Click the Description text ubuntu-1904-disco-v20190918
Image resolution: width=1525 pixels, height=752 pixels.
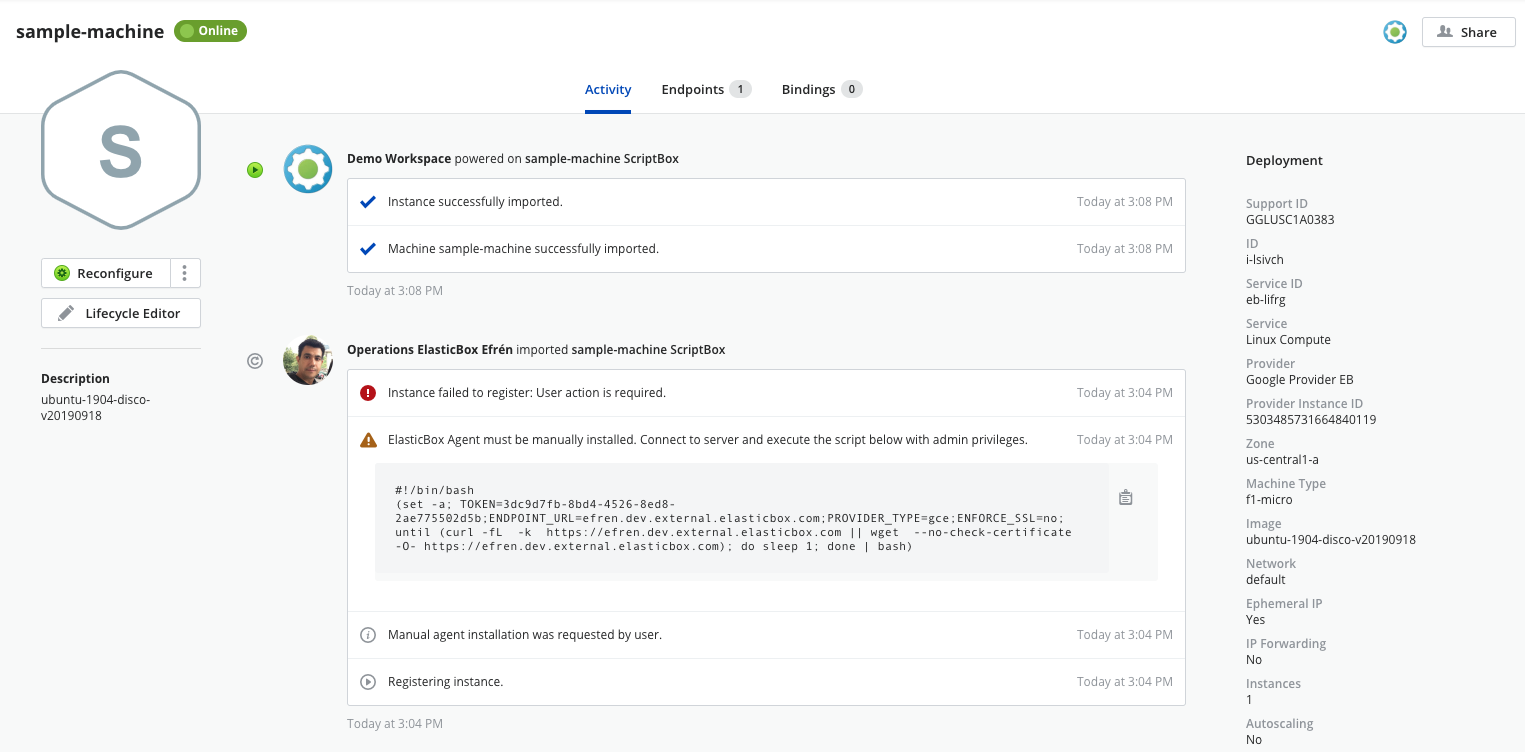96,408
